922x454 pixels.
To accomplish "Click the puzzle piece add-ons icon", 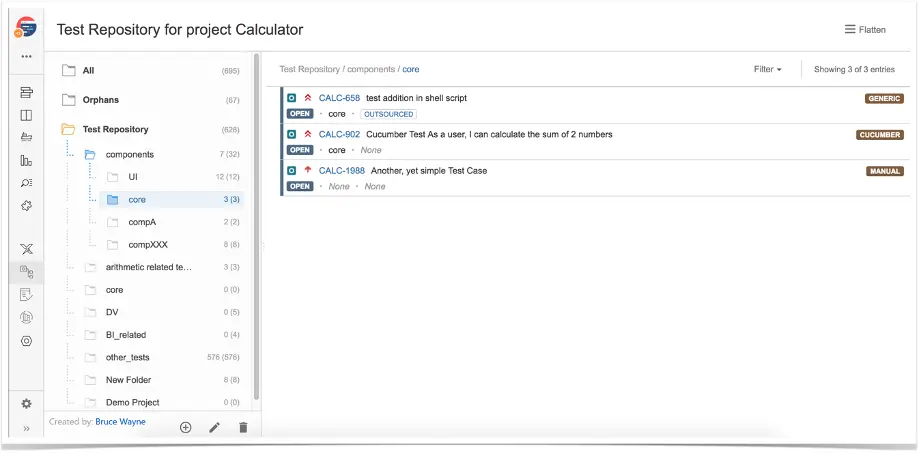I will tap(27, 206).
